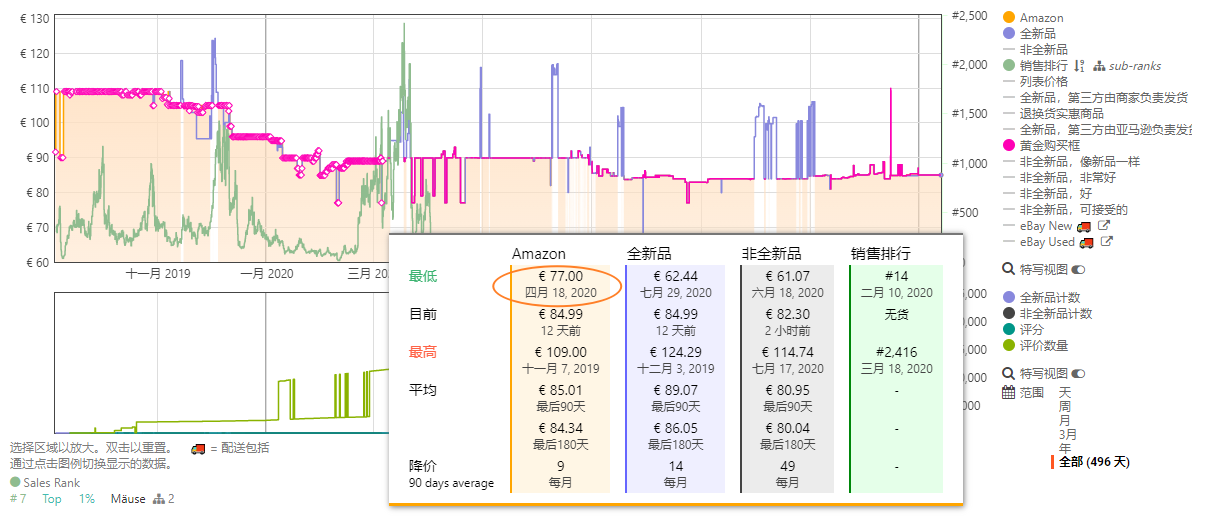Click the eBay New truck icon
Viewport: 1205px width, 521px height.
(x=1083, y=226)
